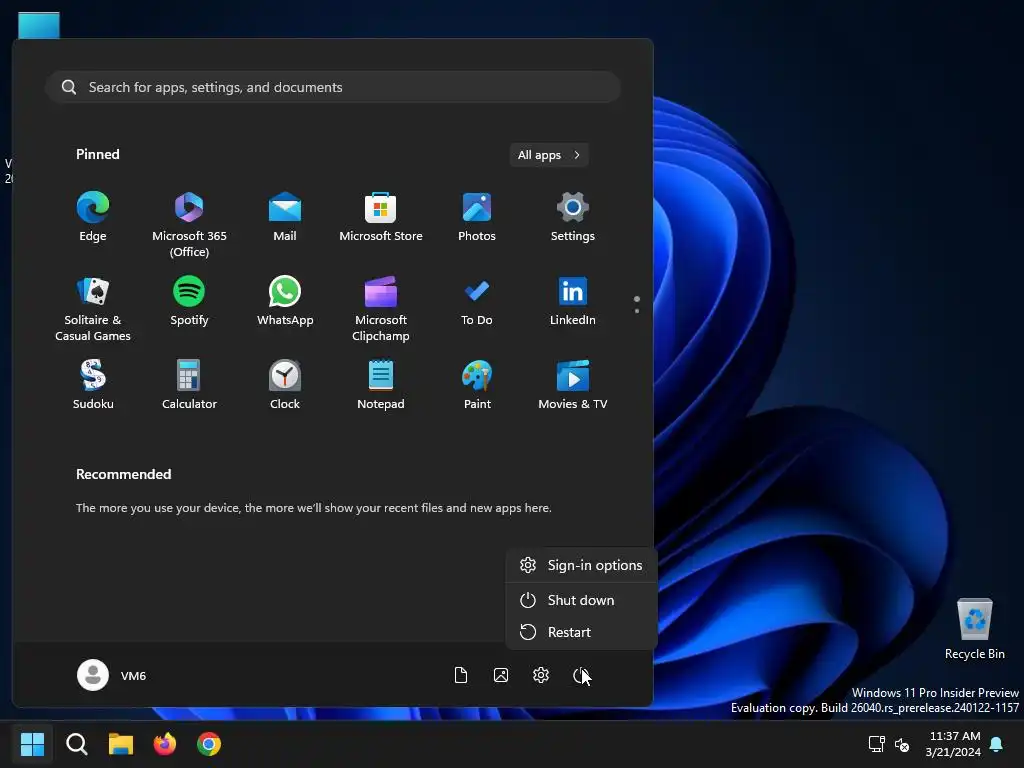Select Sign-in options from power menu
Viewport: 1024px width, 768px height.
coord(581,565)
